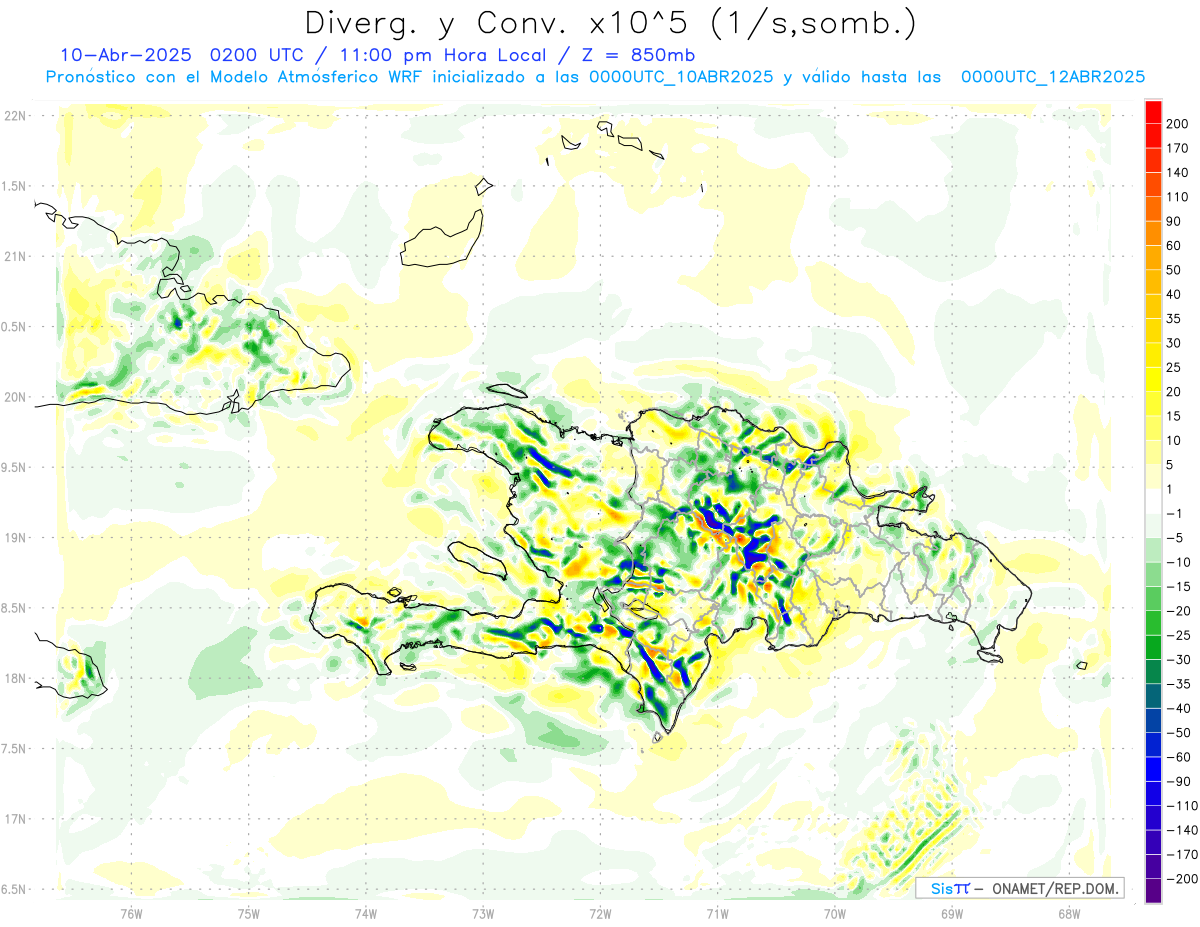
Task: Click the '69W' longitude axis label
Action: pyautogui.click(x=952, y=914)
